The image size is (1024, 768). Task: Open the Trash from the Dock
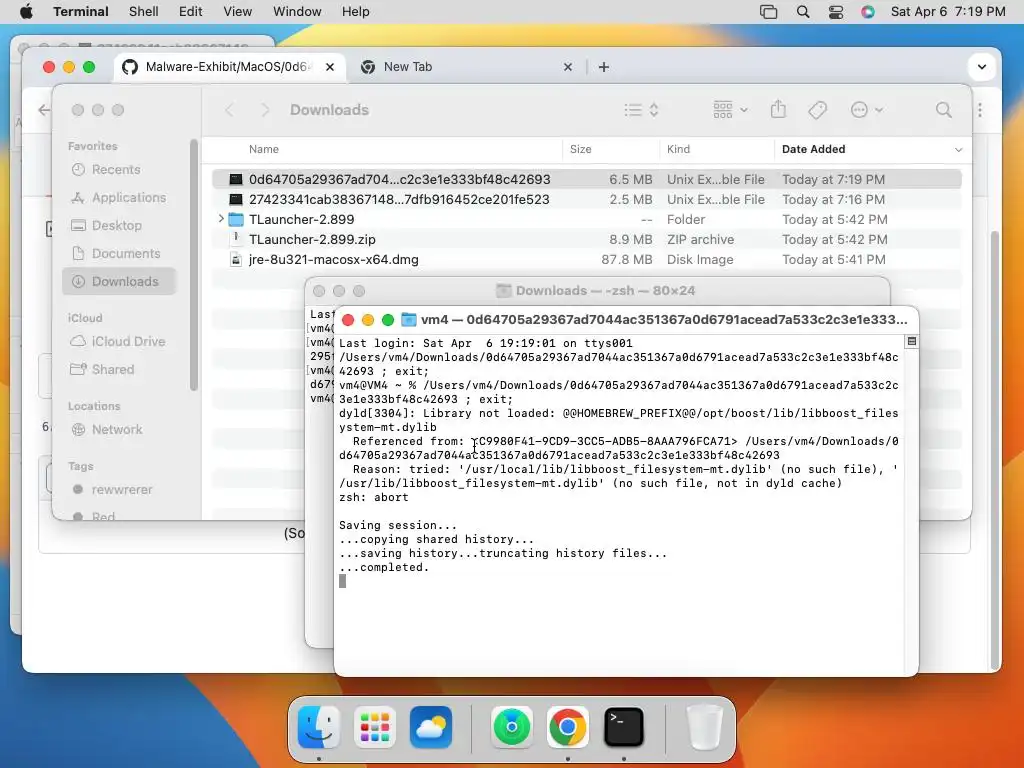pos(705,727)
